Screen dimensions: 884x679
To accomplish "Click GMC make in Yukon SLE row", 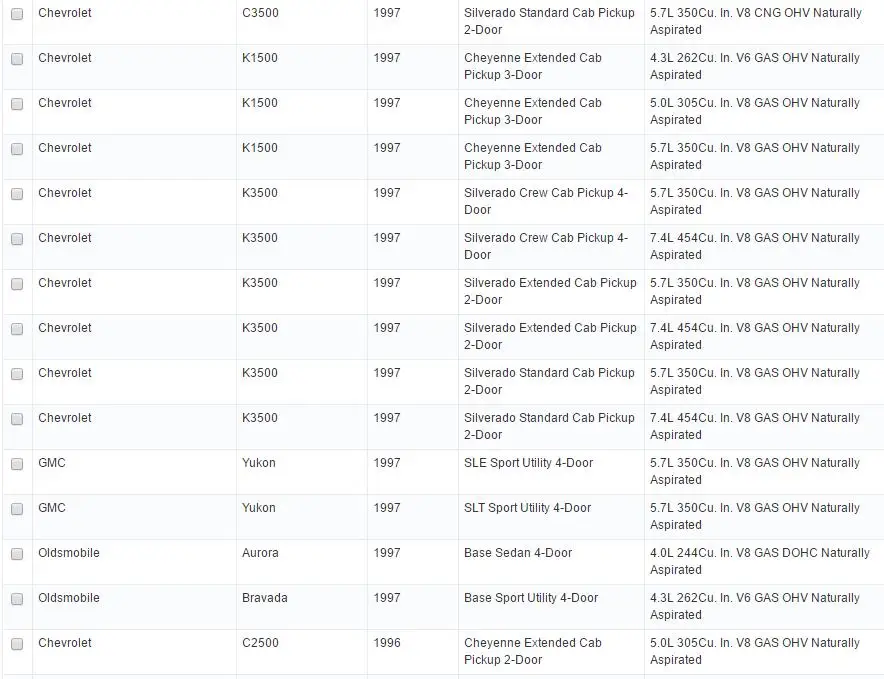I will [52, 463].
